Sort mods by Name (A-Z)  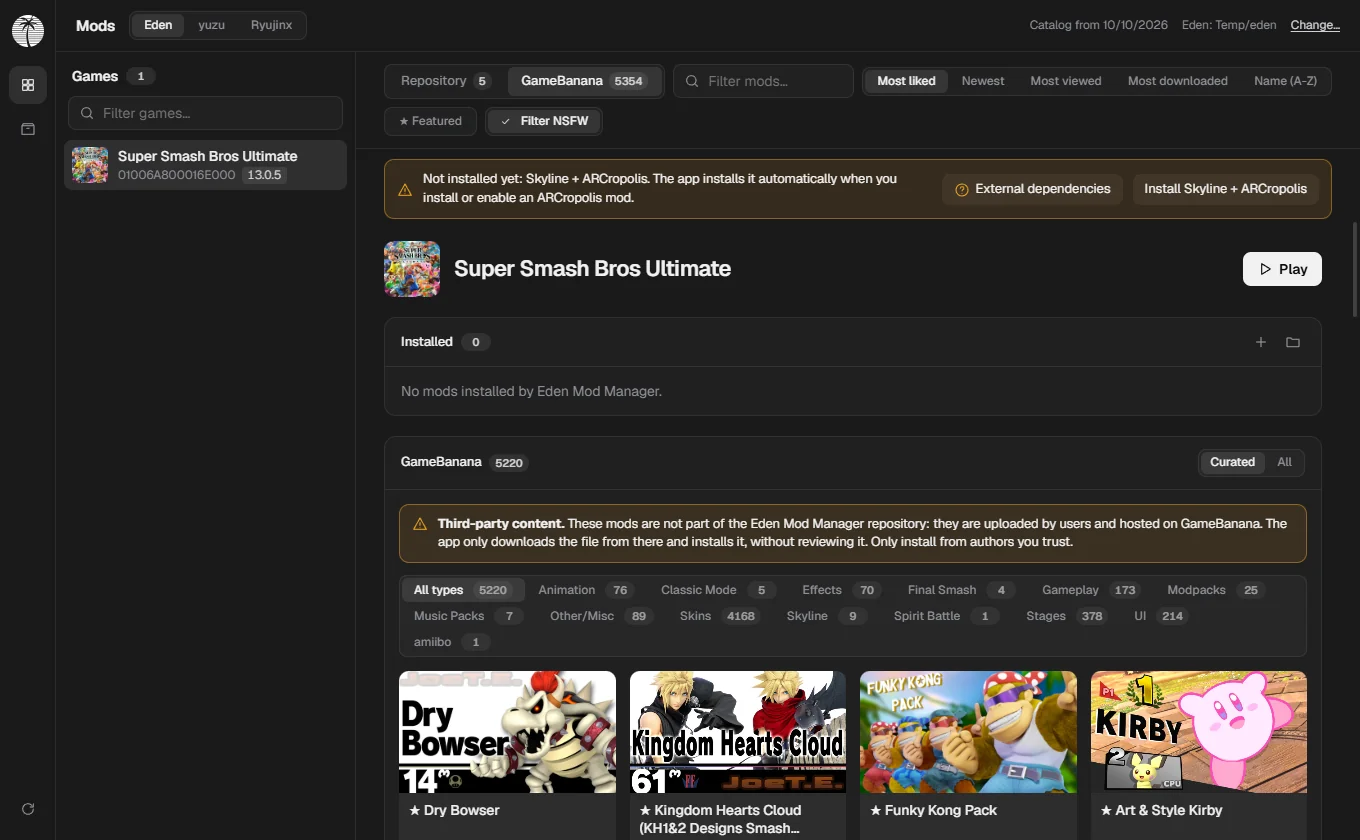pyautogui.click(x=1285, y=81)
